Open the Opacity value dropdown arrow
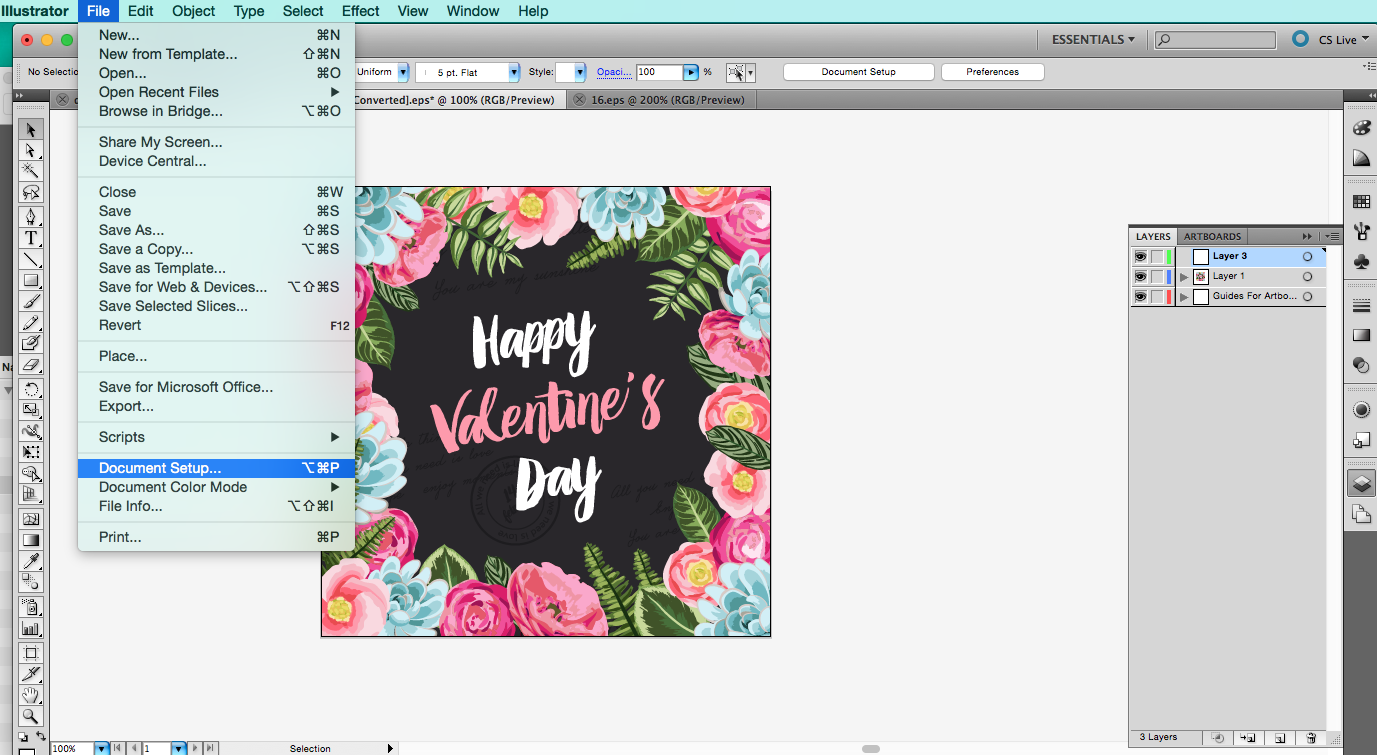The image size is (1377, 755). point(691,72)
